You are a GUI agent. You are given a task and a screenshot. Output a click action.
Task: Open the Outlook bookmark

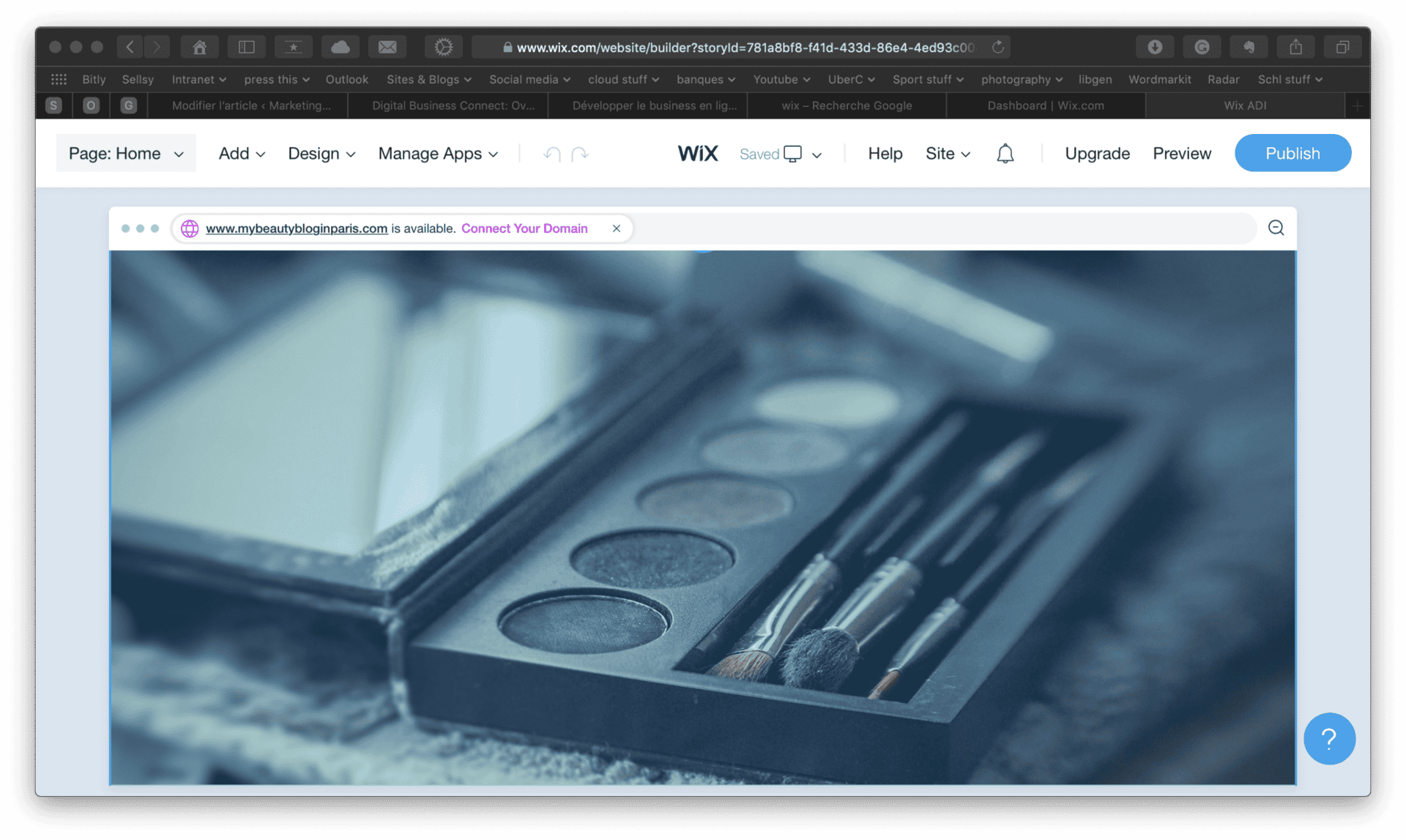(x=347, y=79)
